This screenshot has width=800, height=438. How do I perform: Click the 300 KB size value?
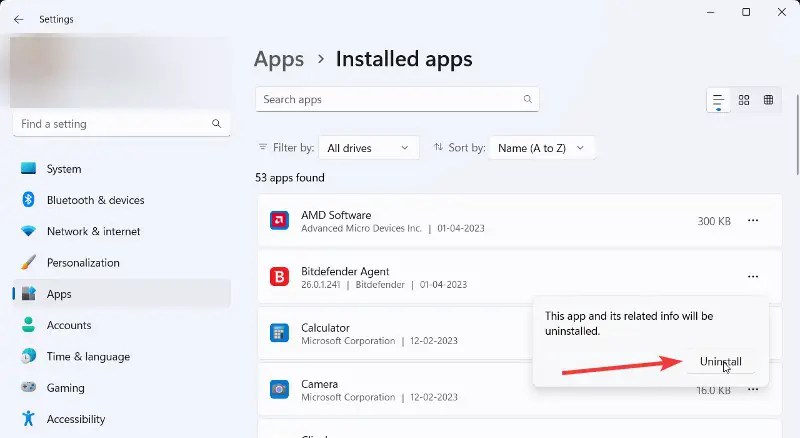714,221
